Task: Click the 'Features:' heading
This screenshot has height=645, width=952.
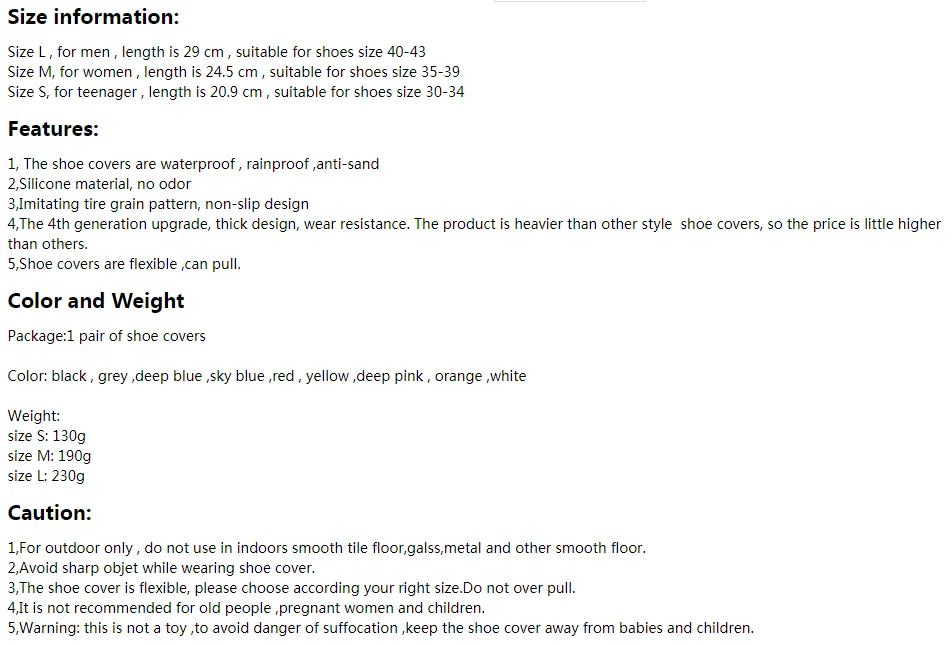Action: (x=53, y=129)
